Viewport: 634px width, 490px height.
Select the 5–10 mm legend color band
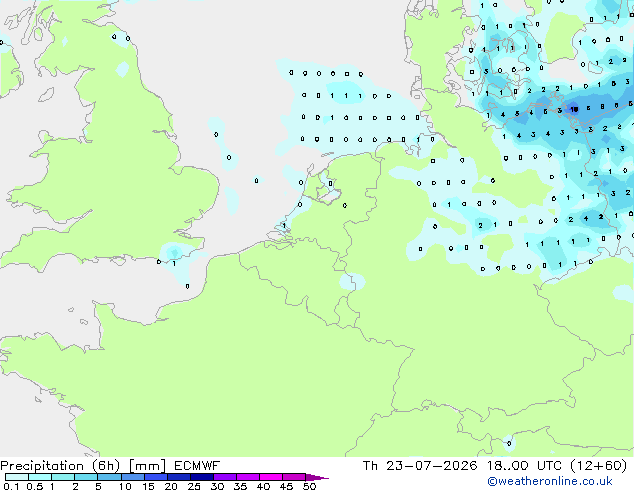(109, 477)
